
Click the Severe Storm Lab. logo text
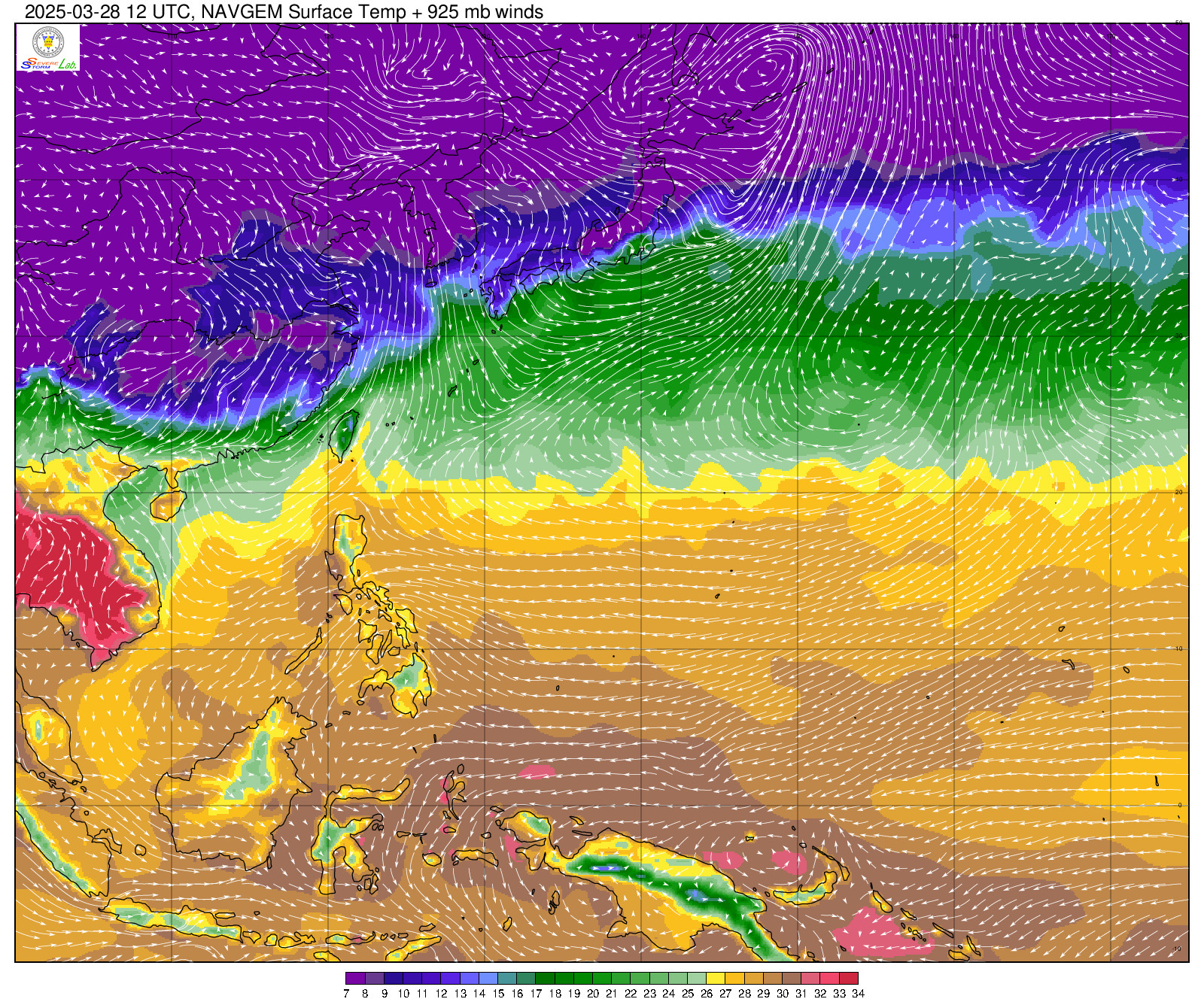coord(48,65)
